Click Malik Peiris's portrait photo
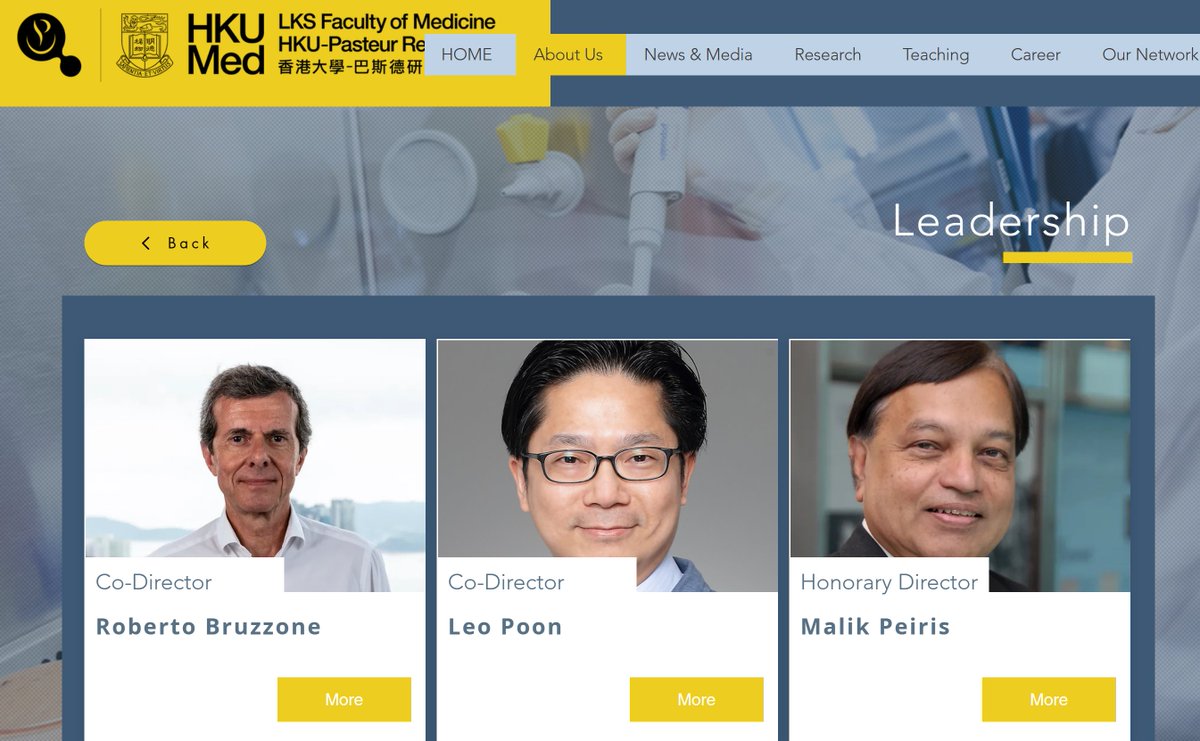The image size is (1200, 741). [x=960, y=465]
